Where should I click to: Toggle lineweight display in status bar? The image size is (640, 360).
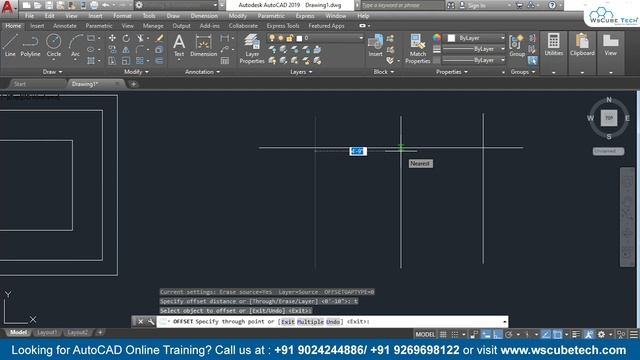pos(576,335)
